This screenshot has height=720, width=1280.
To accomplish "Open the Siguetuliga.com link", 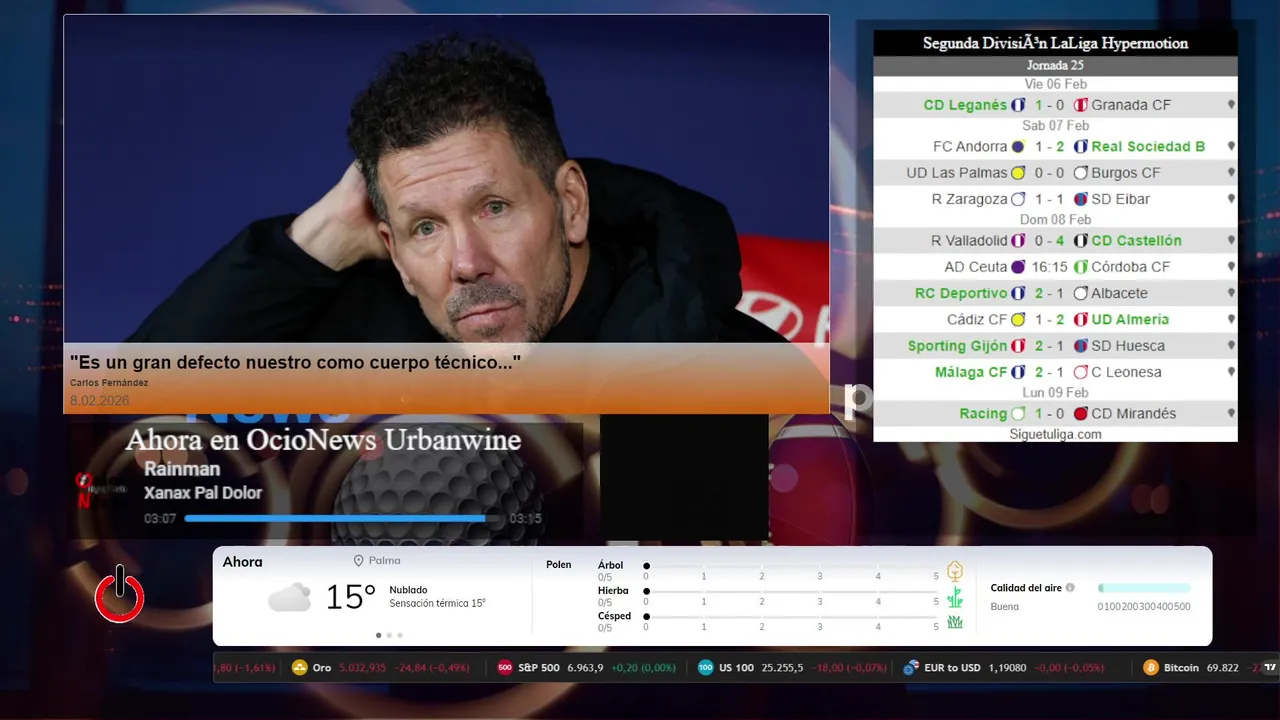I will click(x=1055, y=434).
